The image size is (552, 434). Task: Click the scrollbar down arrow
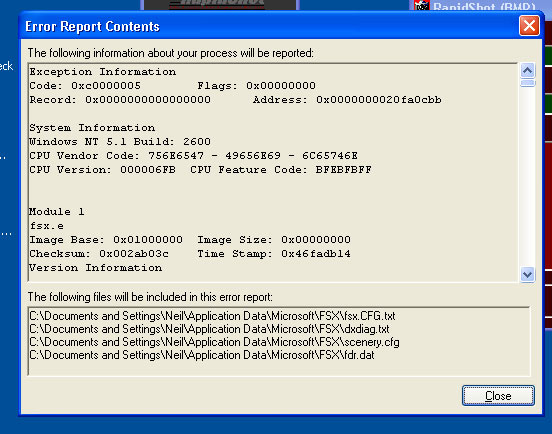pos(527,274)
